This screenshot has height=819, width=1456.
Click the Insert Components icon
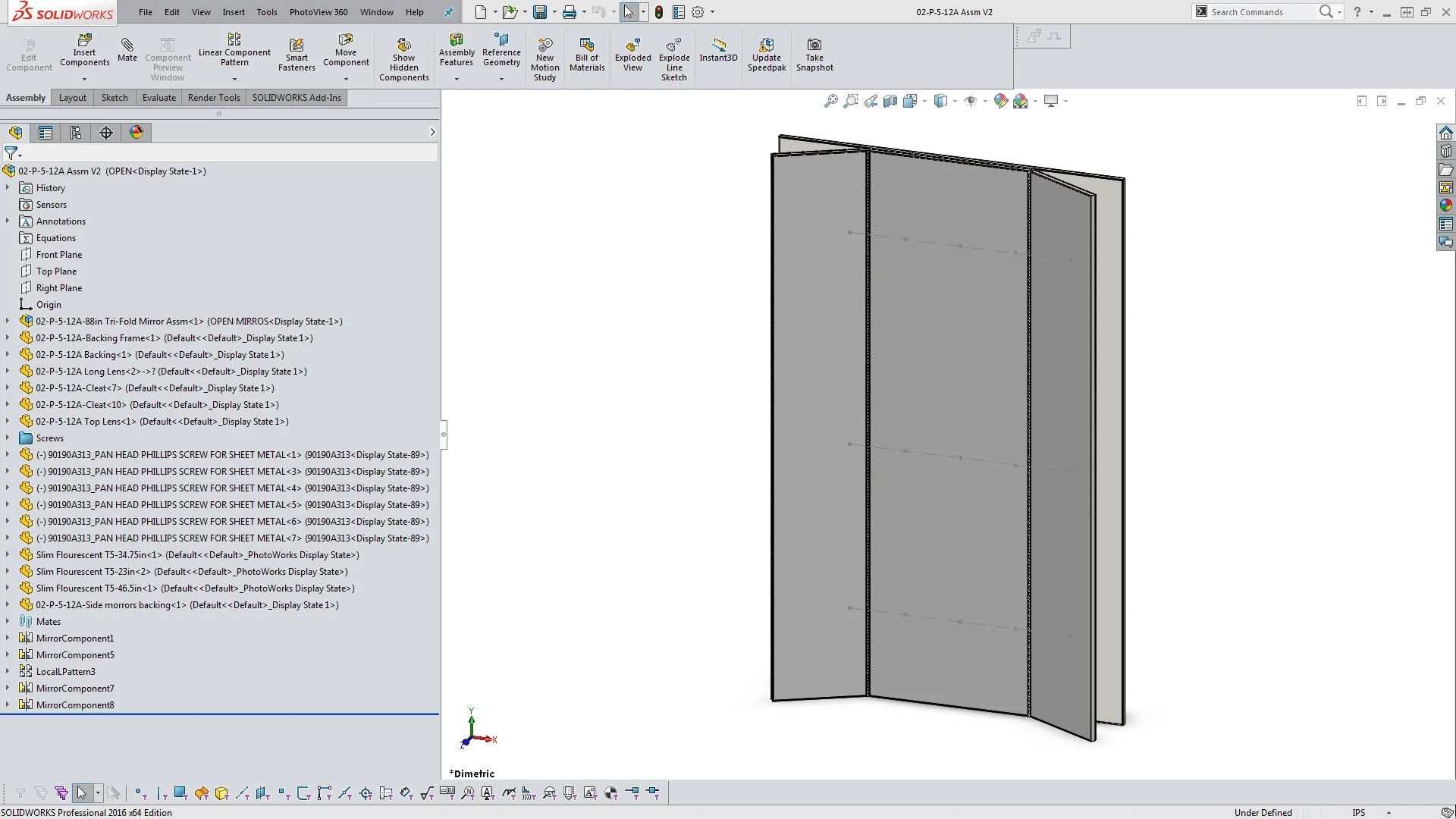(84, 41)
